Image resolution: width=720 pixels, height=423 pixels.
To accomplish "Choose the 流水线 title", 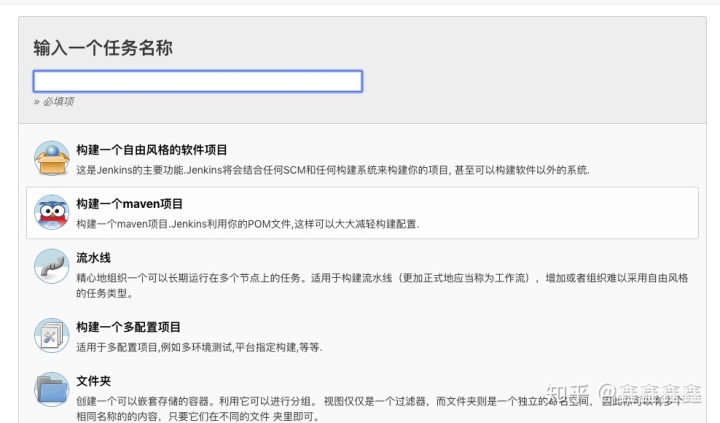I will [x=94, y=258].
